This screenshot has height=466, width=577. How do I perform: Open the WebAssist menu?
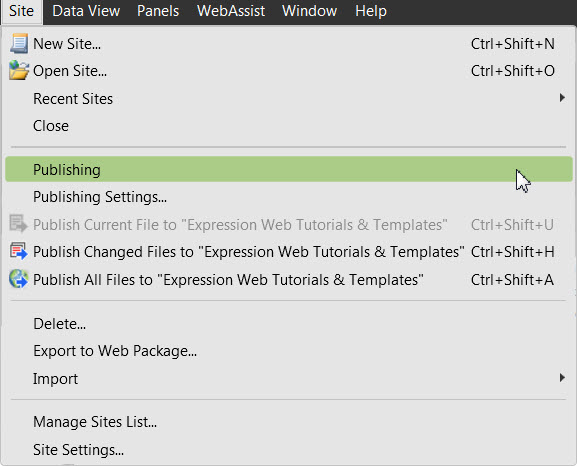pyautogui.click(x=231, y=11)
